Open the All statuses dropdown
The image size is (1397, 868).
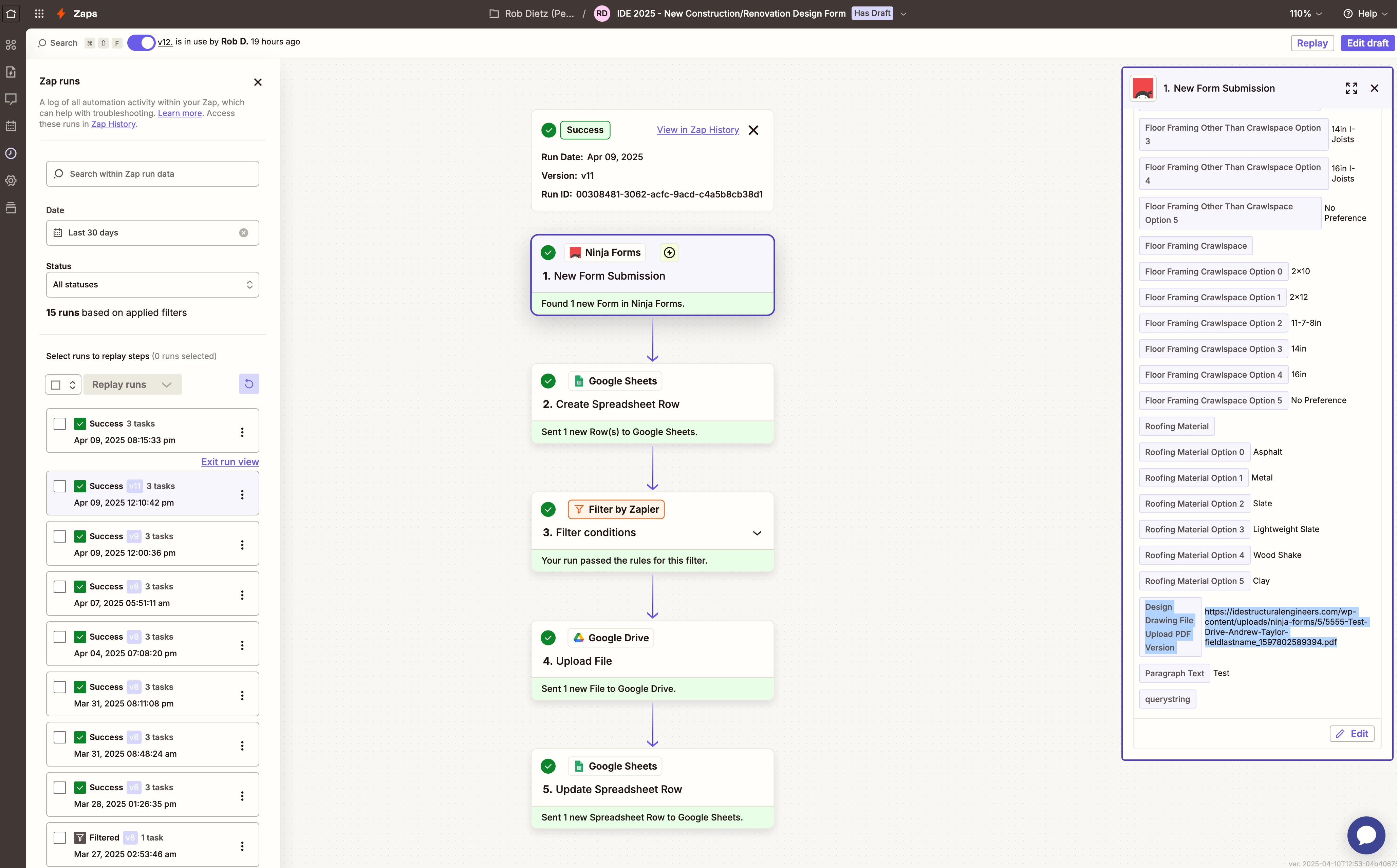(152, 285)
